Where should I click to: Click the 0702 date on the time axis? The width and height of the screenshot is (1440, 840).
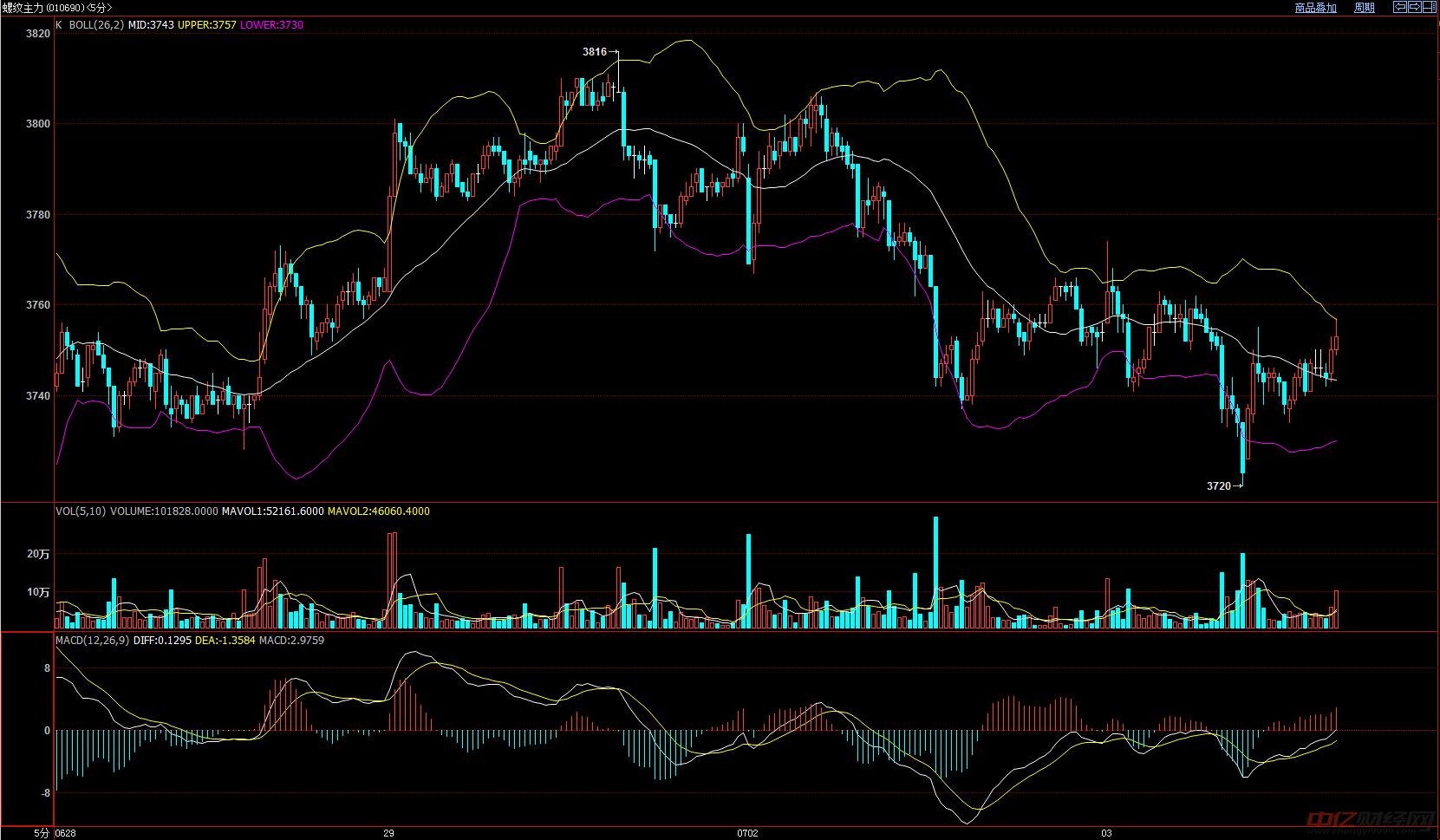pos(747,833)
